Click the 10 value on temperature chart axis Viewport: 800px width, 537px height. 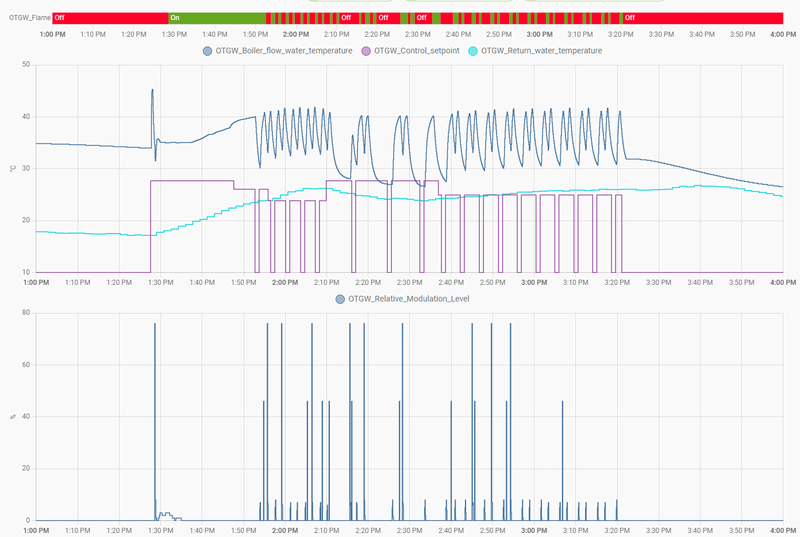[x=26, y=272]
